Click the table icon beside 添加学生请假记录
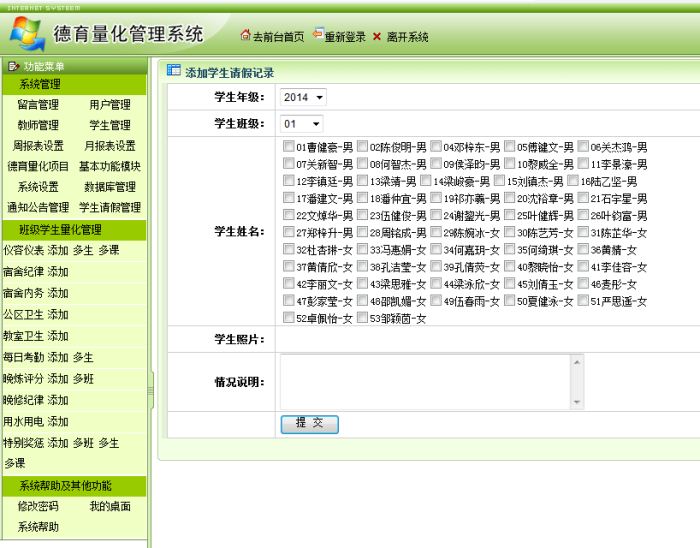The image size is (700, 548). (174, 72)
